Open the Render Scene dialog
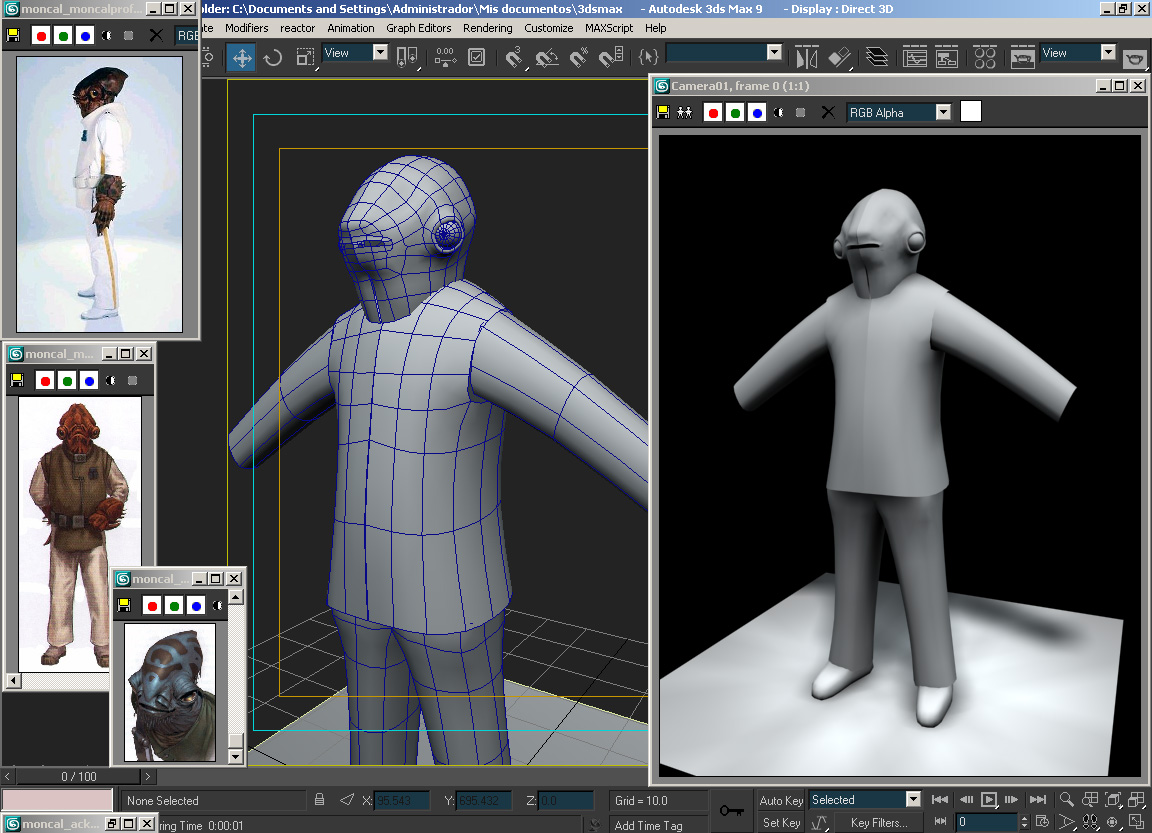This screenshot has height=833, width=1152. pyautogui.click(x=1022, y=57)
